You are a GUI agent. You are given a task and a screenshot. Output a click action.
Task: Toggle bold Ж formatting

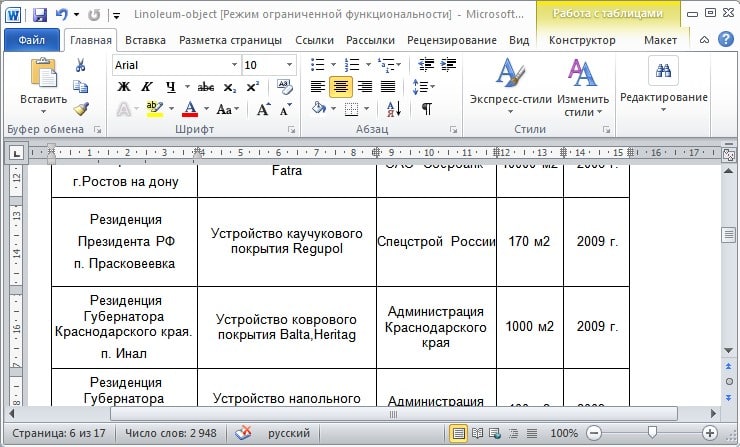coord(124,87)
